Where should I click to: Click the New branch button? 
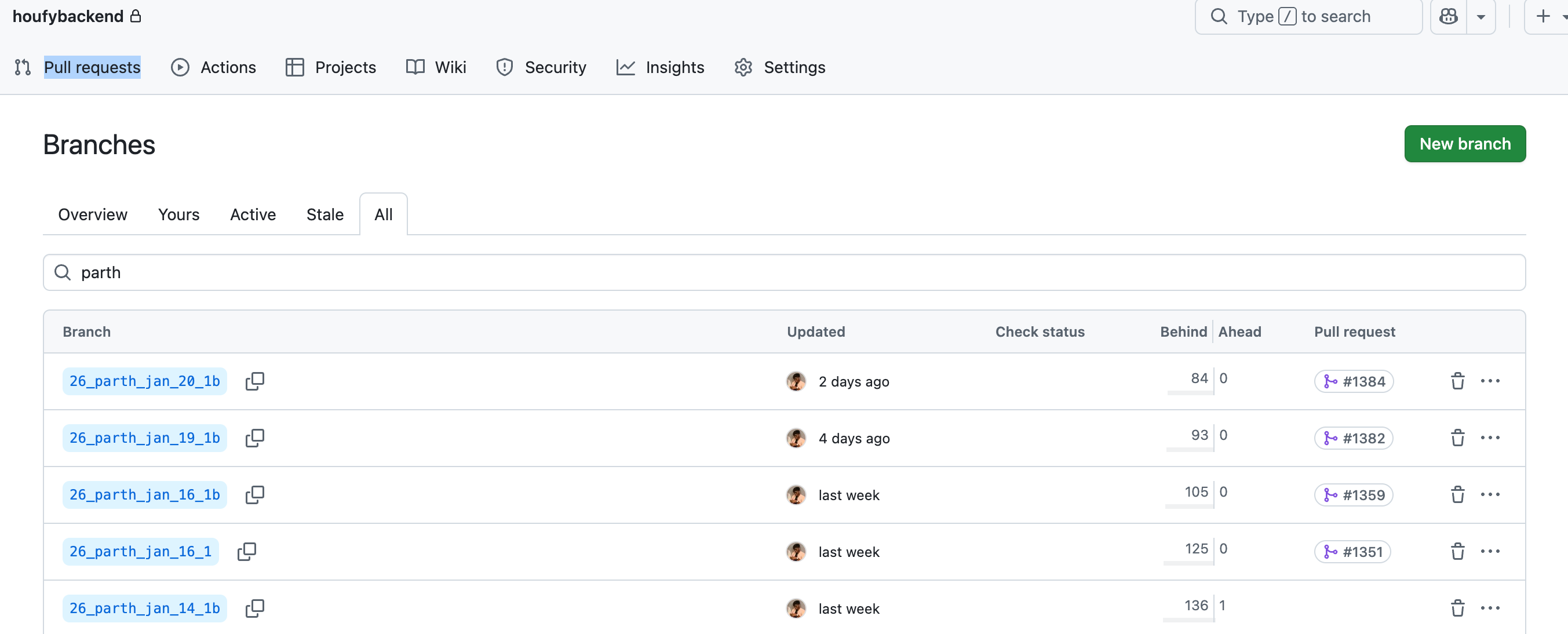pyautogui.click(x=1464, y=144)
